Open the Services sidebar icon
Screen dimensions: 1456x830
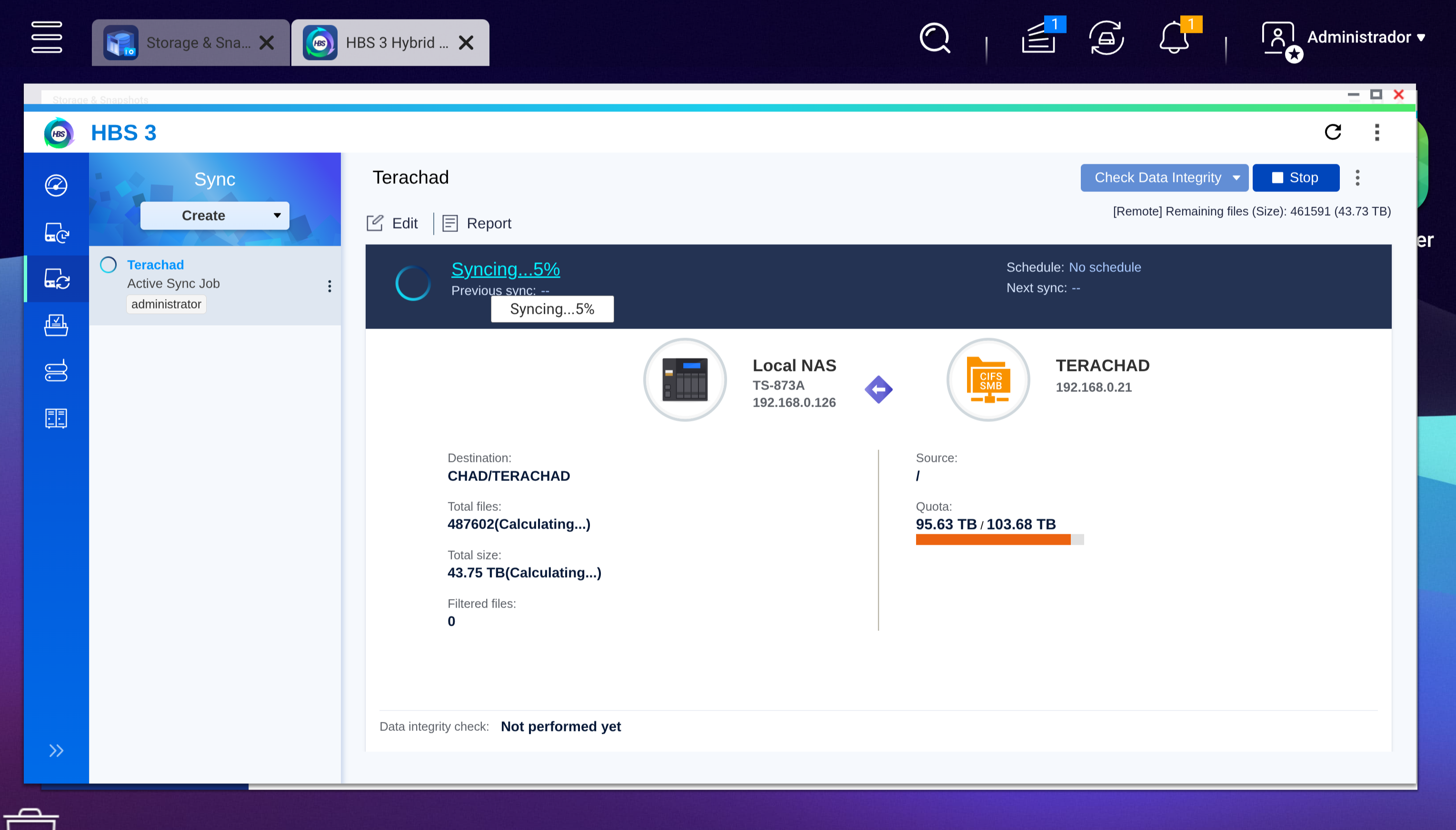pyautogui.click(x=56, y=418)
